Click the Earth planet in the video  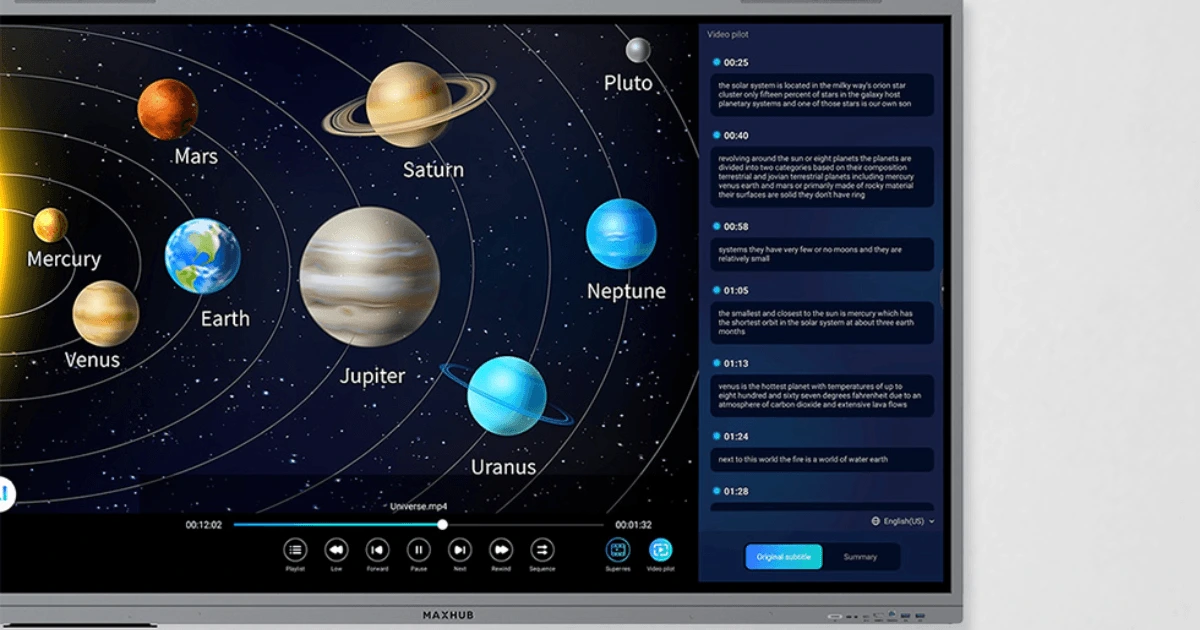(202, 256)
